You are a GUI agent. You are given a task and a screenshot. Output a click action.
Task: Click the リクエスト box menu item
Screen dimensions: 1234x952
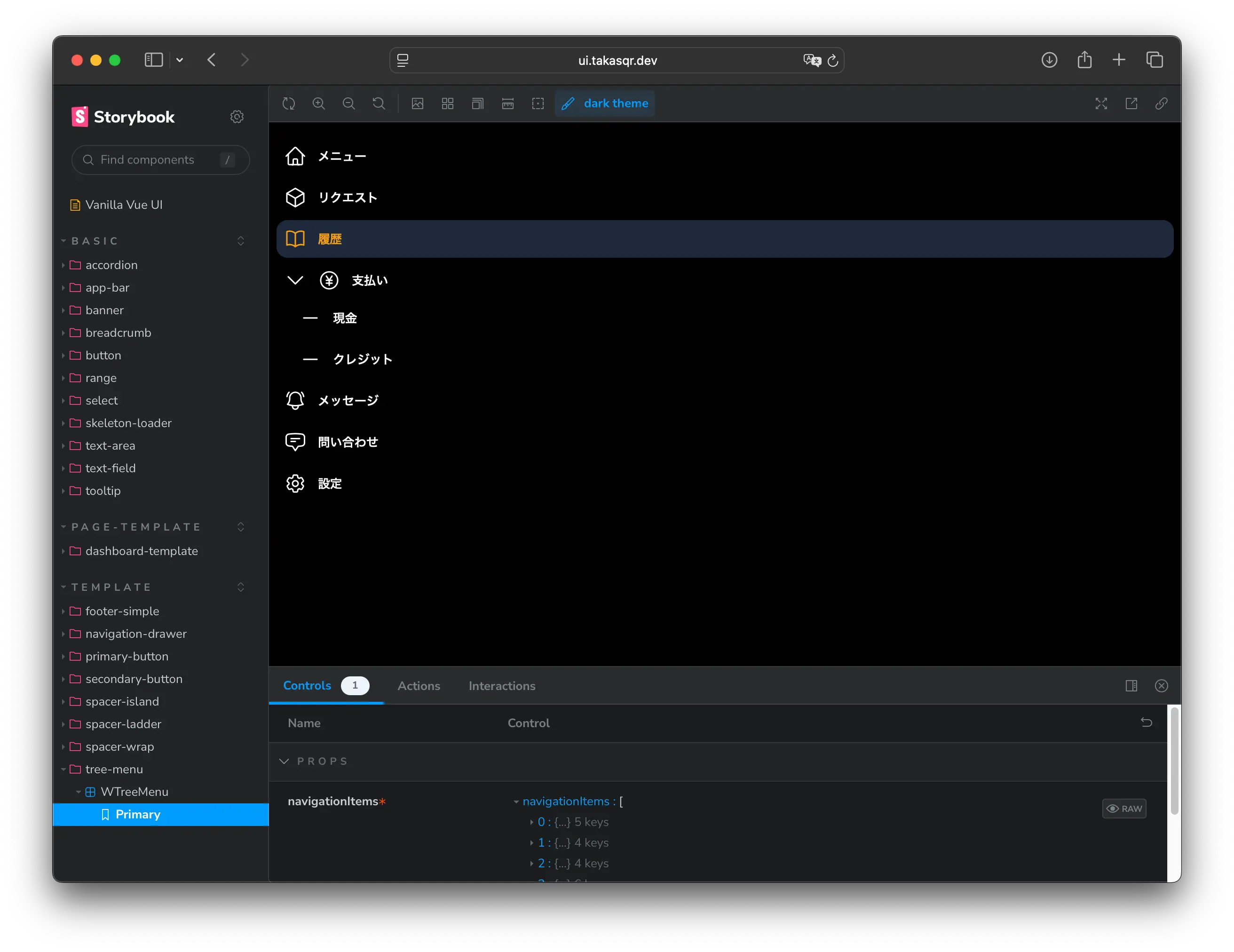[x=725, y=198]
